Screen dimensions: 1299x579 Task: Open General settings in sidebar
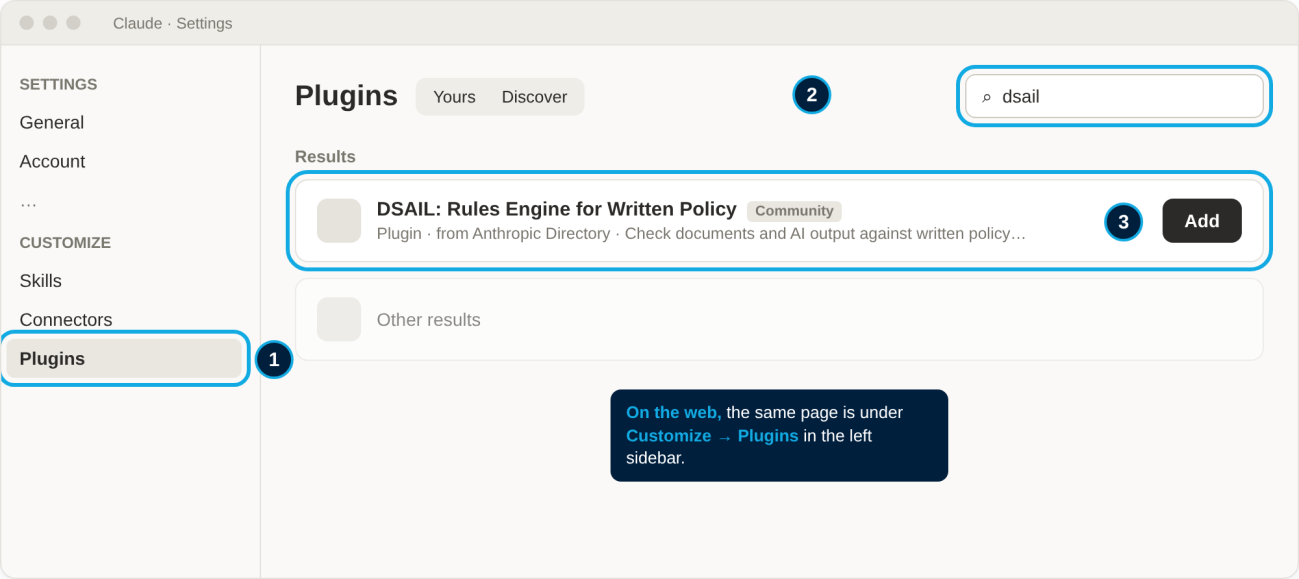(x=52, y=122)
